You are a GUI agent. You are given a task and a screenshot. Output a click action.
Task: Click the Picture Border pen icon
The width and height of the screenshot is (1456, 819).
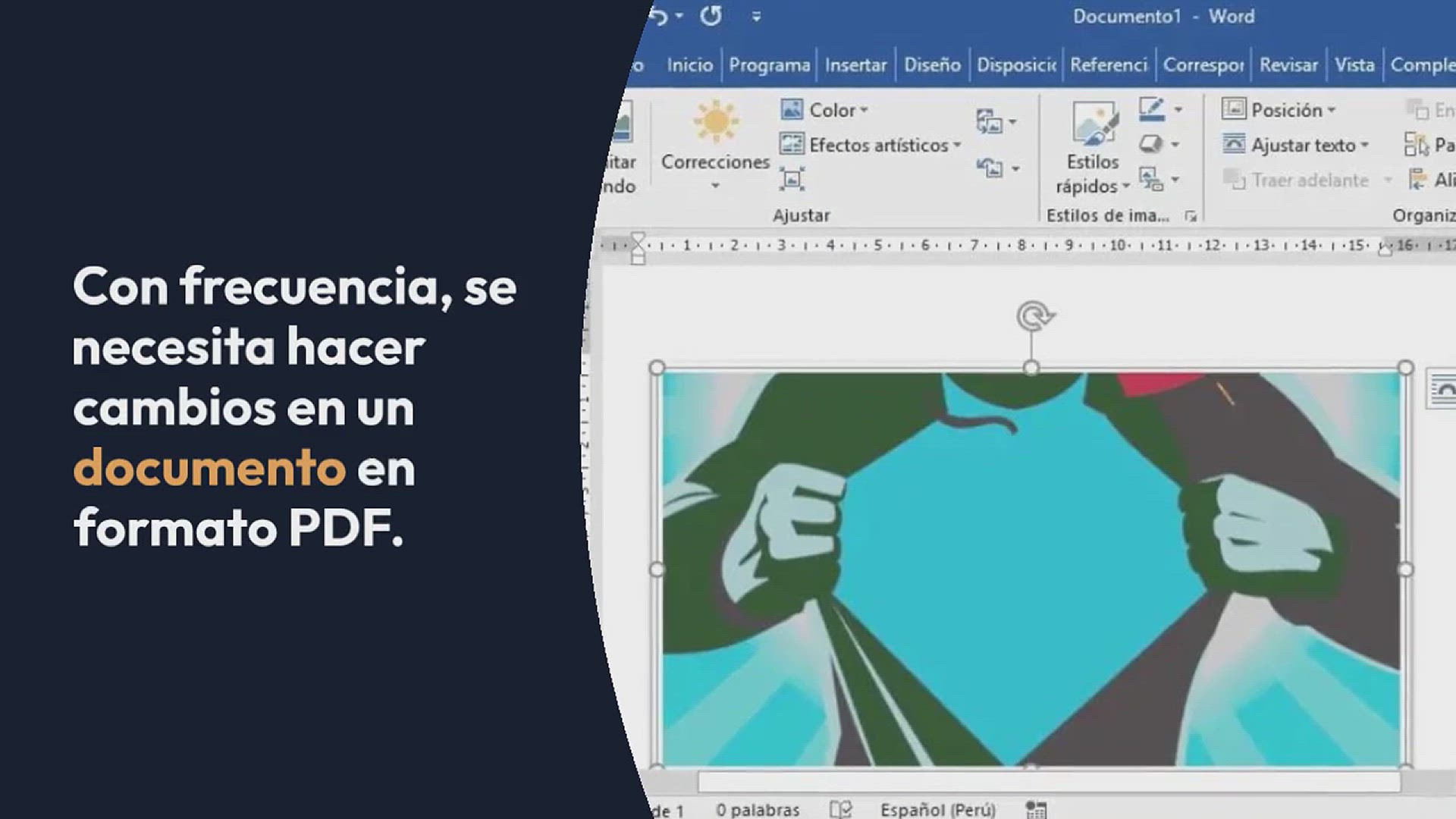point(1152,110)
